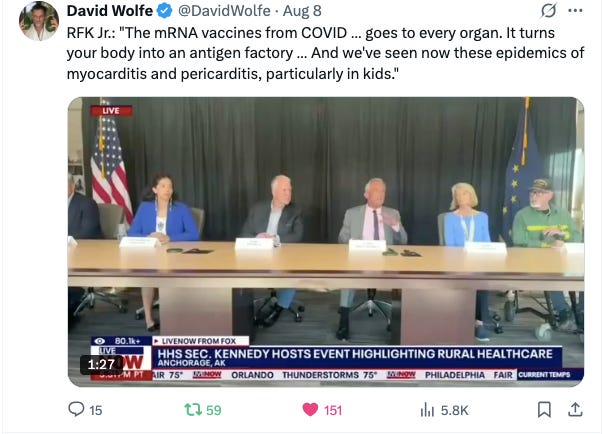
Task: Click the like count 151
Action: pos(333,411)
